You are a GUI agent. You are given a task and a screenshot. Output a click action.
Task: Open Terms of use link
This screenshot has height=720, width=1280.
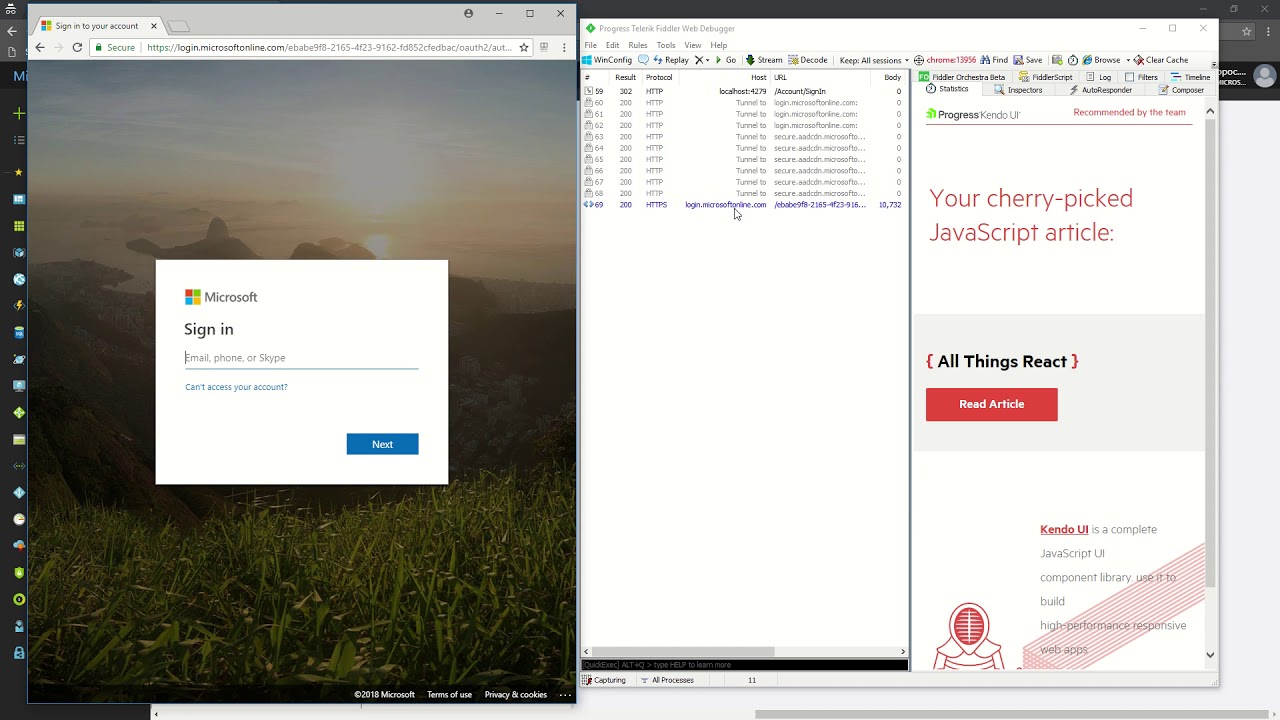point(449,695)
